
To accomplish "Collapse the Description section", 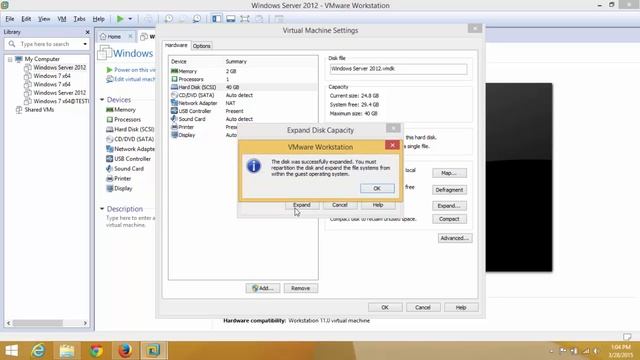I will (102, 209).
